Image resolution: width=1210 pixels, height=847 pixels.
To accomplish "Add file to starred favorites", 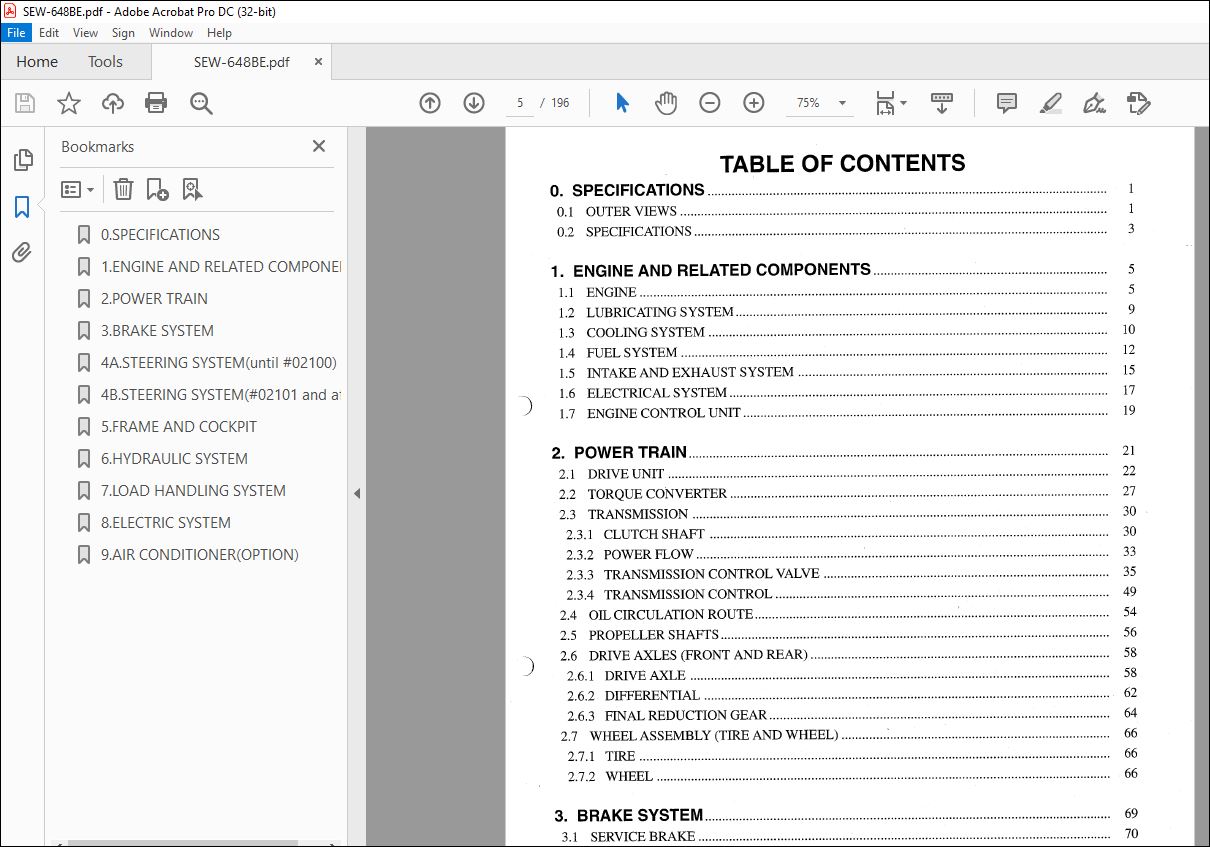I will [68, 103].
